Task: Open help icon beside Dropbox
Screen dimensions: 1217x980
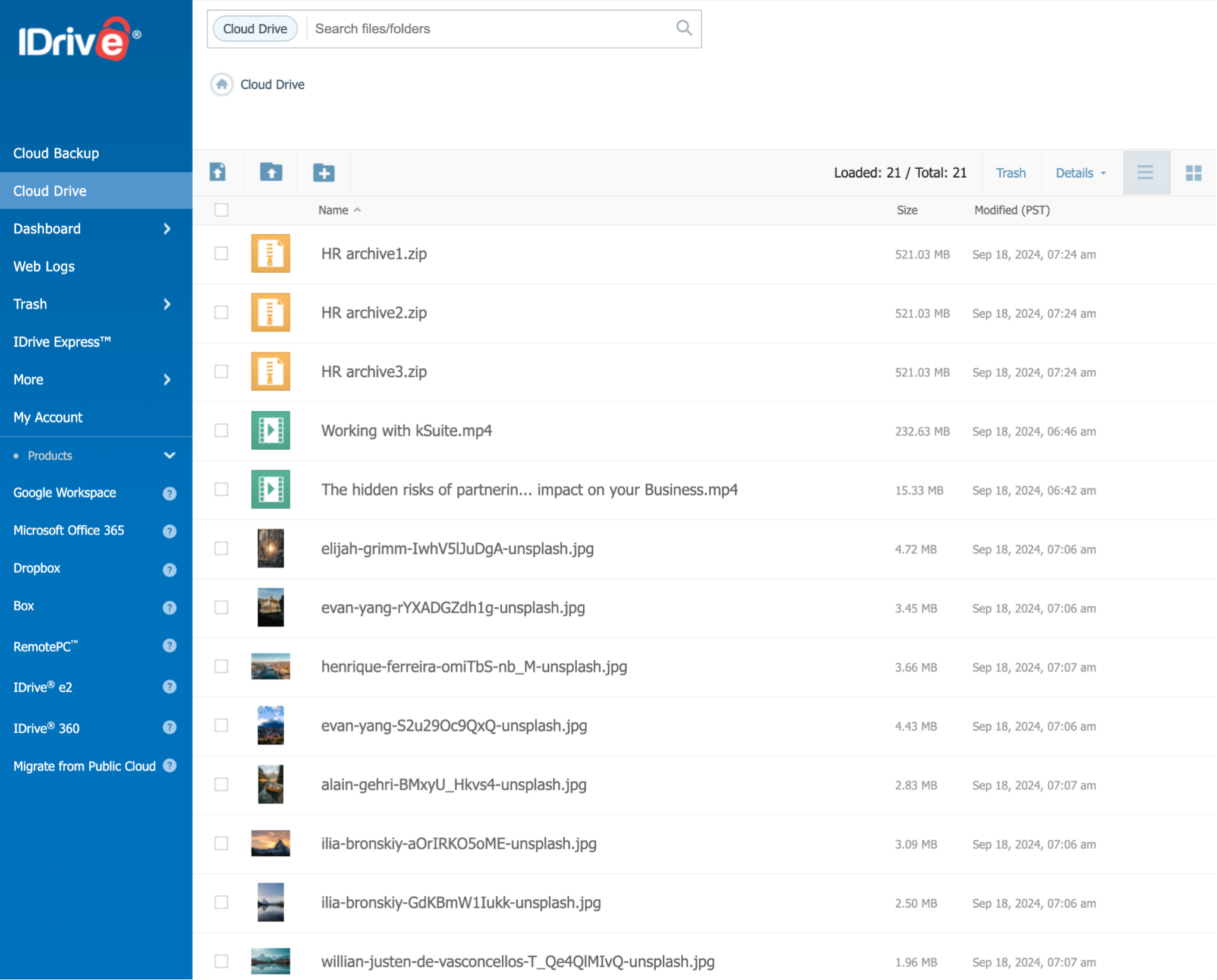Action: pos(169,570)
